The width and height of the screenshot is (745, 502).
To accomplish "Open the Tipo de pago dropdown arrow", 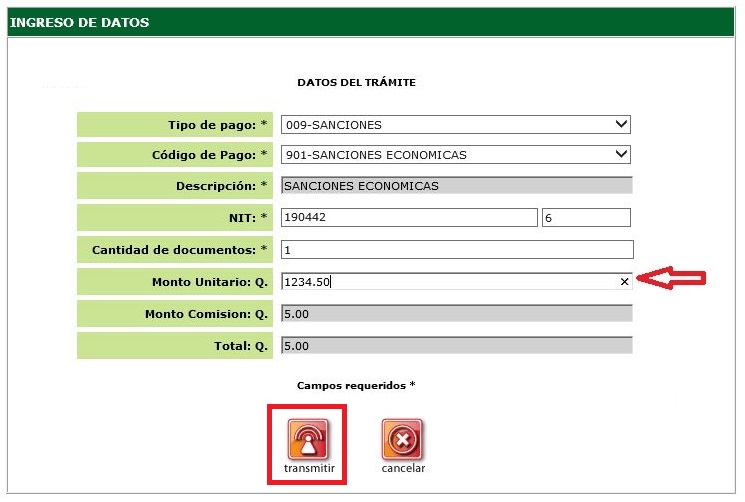I will (x=622, y=125).
